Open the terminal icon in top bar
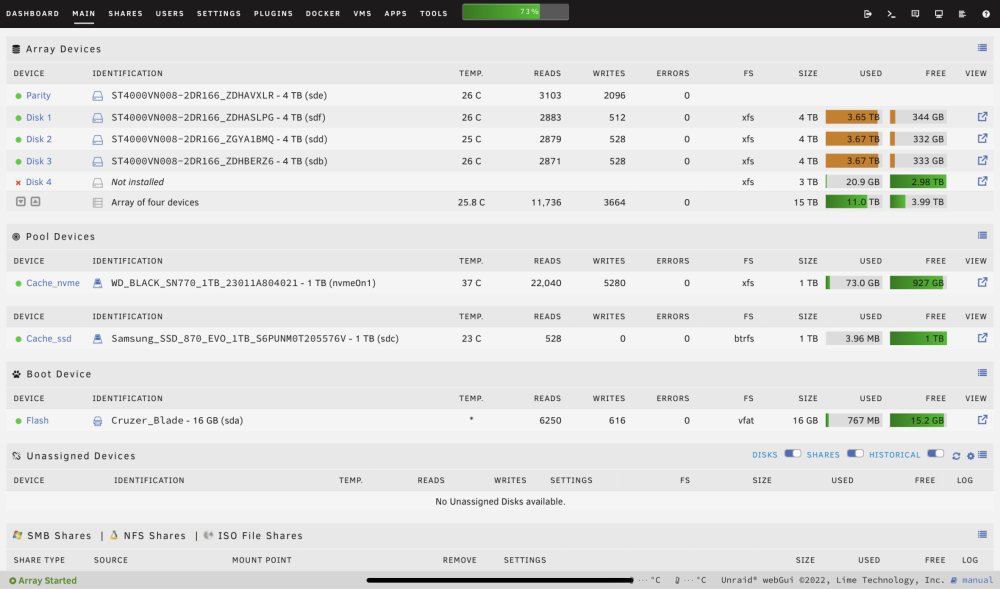1000x589 pixels. 891,13
